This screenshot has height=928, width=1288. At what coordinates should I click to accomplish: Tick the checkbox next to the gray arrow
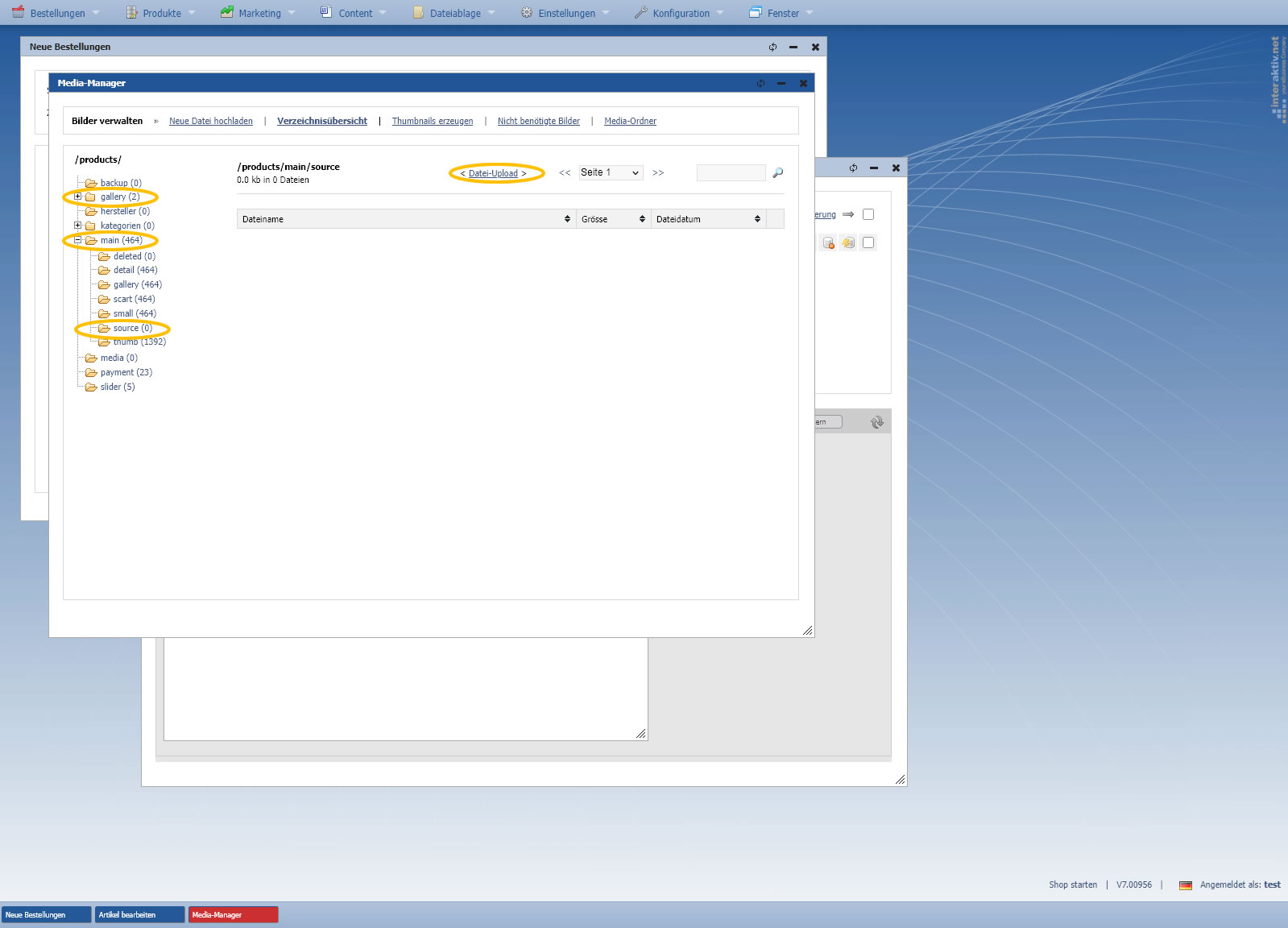tap(868, 214)
